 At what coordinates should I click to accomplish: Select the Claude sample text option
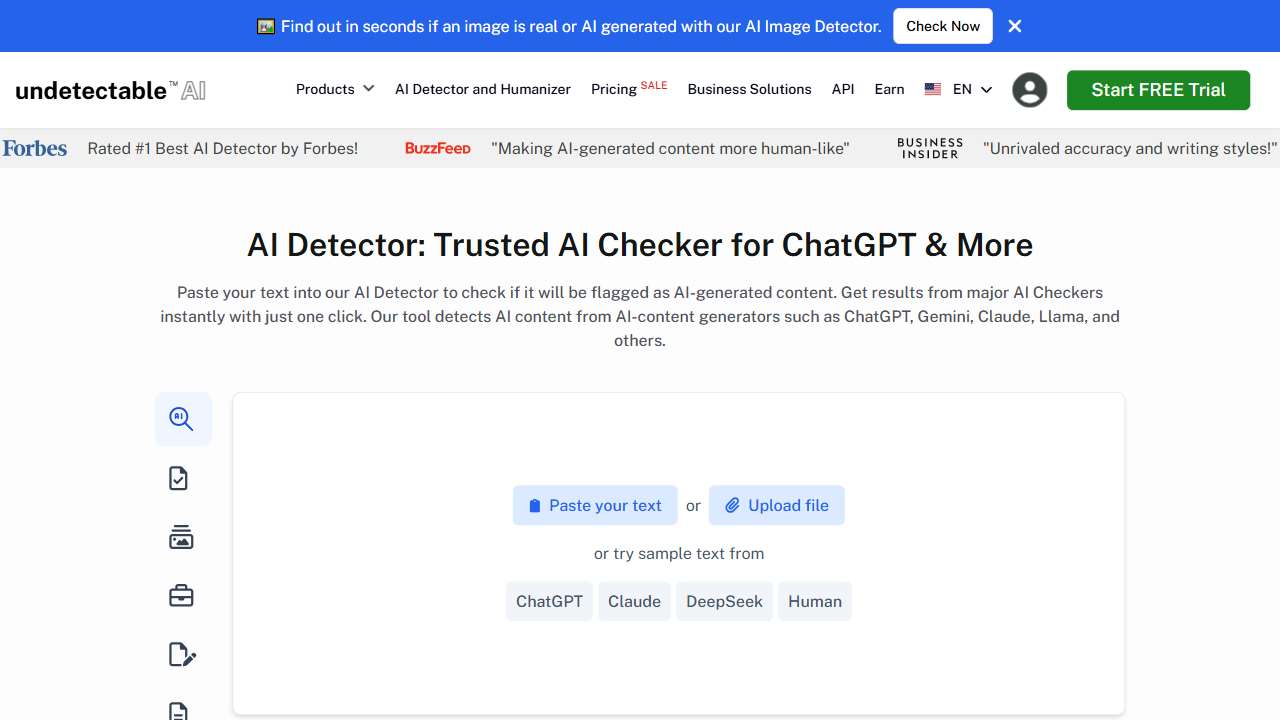tap(634, 601)
